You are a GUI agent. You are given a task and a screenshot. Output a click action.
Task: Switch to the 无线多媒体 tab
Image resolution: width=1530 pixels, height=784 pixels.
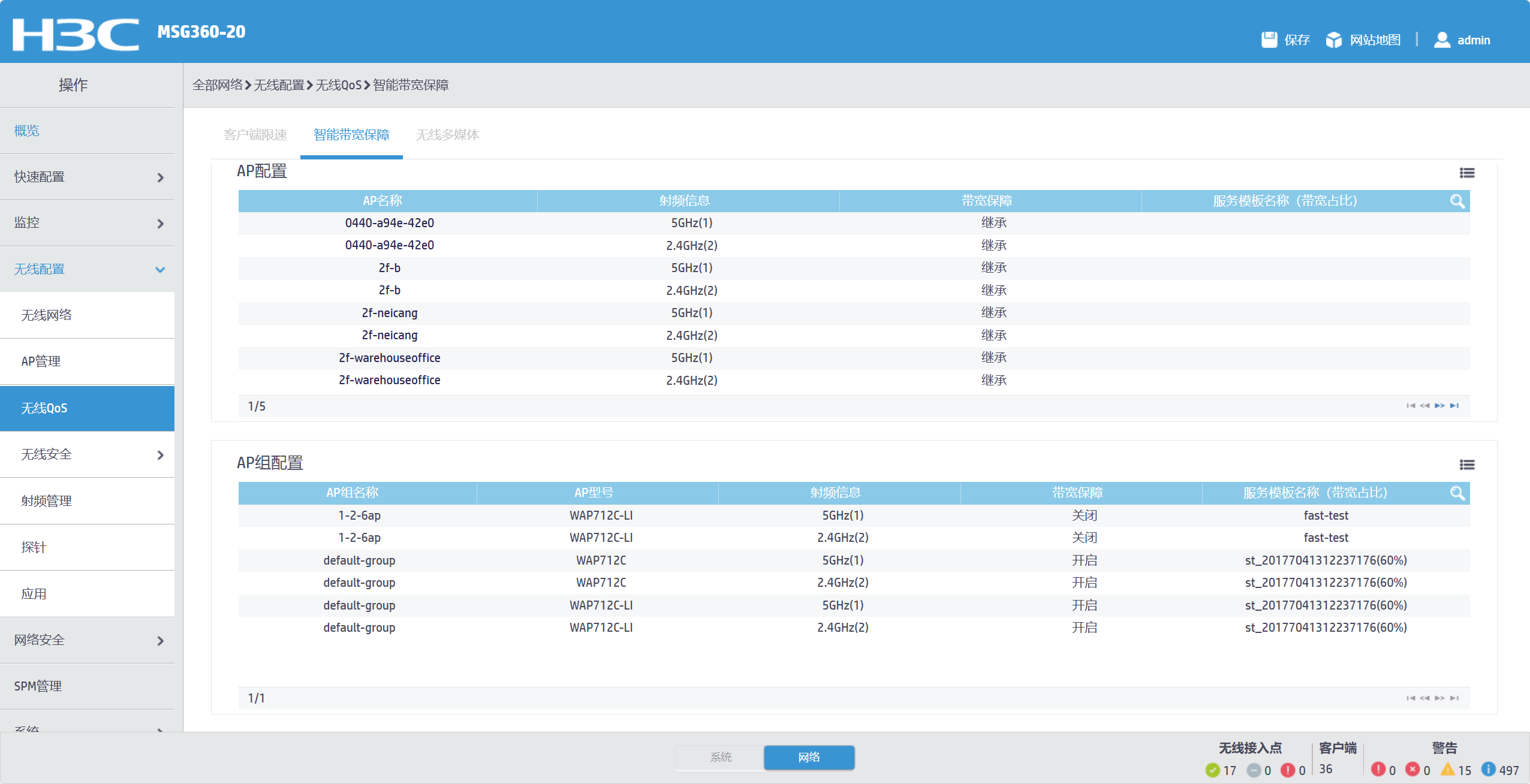pos(447,135)
